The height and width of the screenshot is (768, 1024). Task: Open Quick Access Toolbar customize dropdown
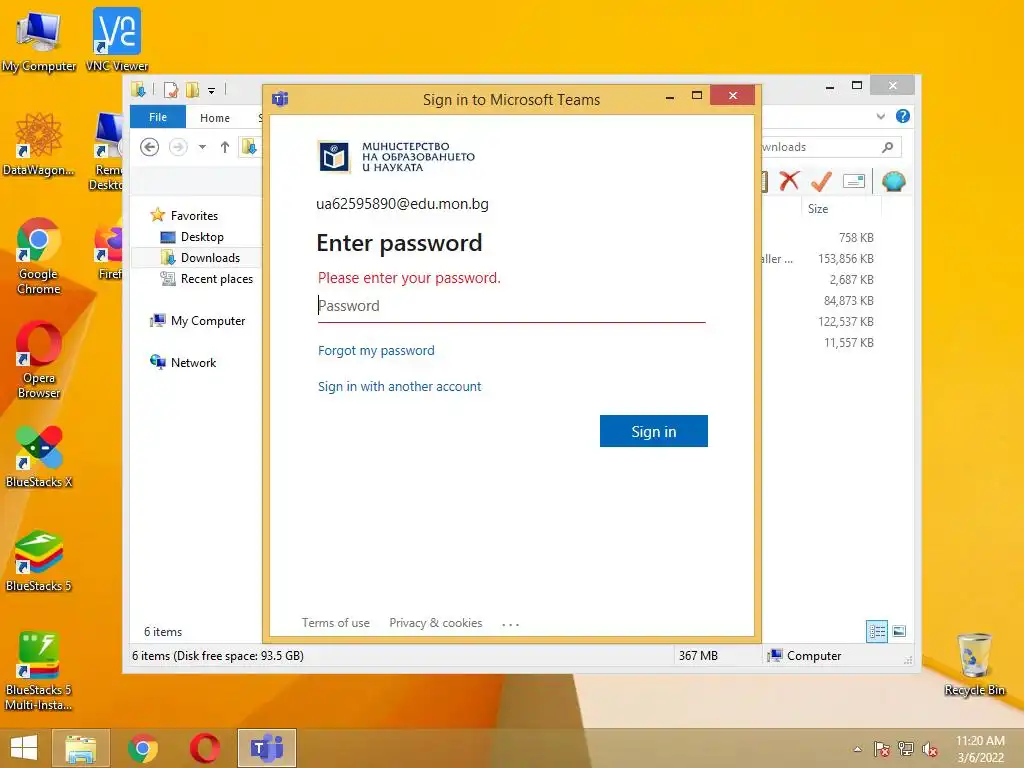pos(212,91)
